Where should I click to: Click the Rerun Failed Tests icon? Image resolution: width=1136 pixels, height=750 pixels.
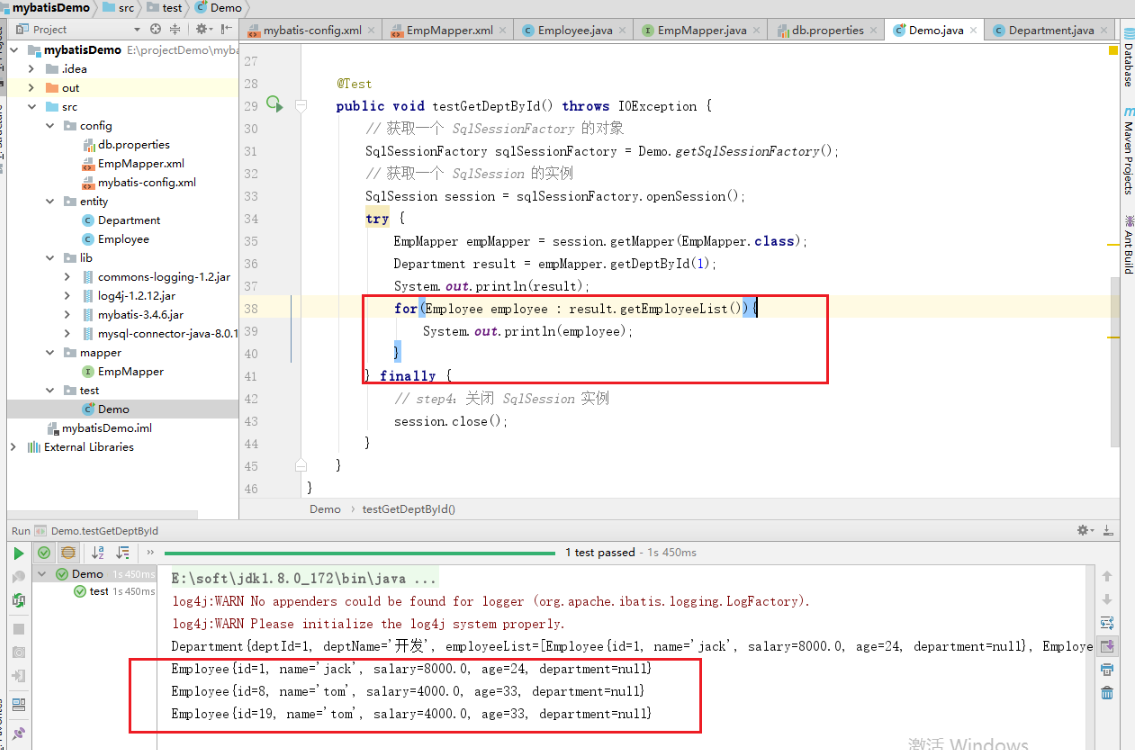click(x=19, y=578)
